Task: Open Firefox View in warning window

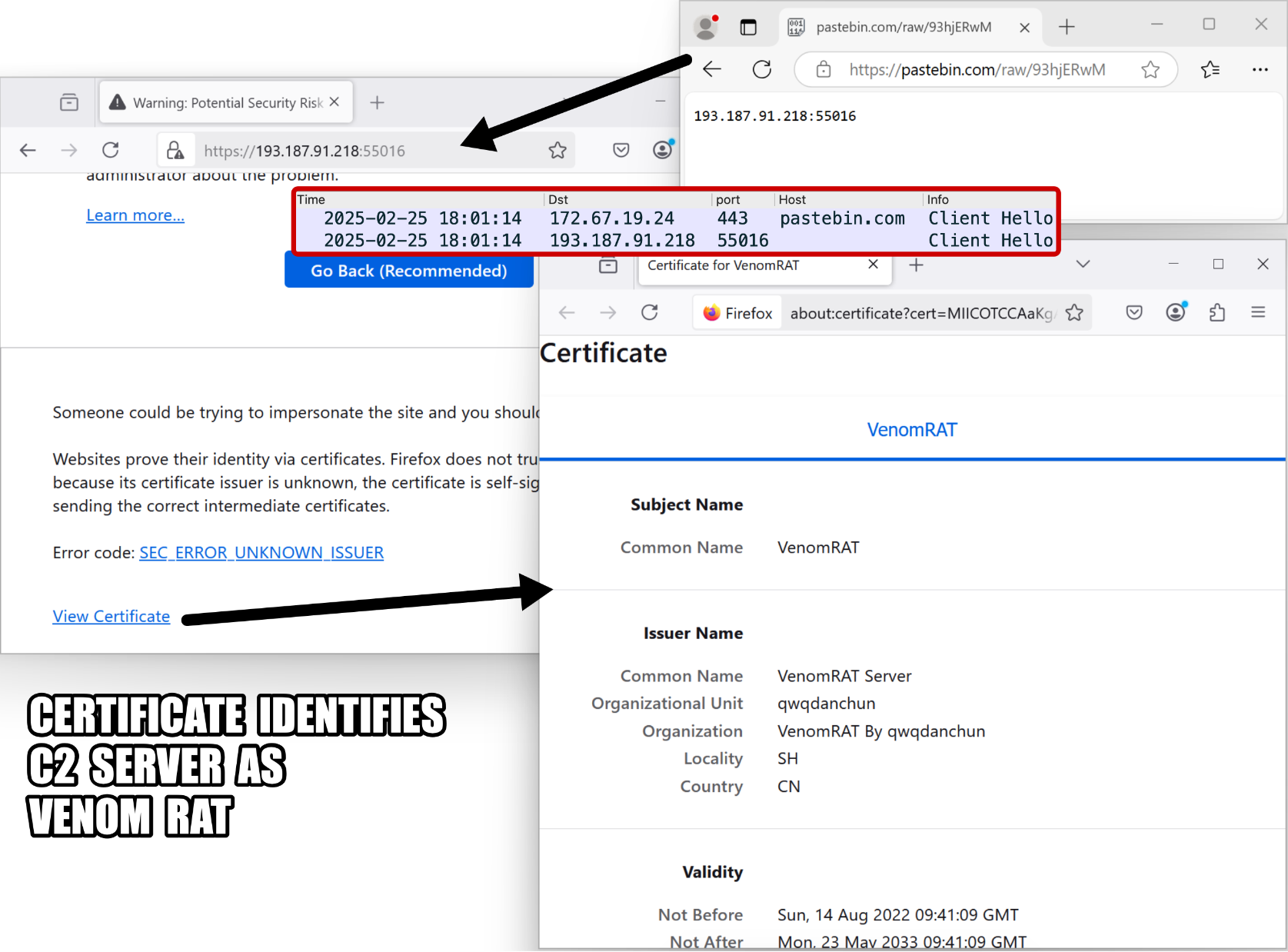Action: tap(69, 102)
